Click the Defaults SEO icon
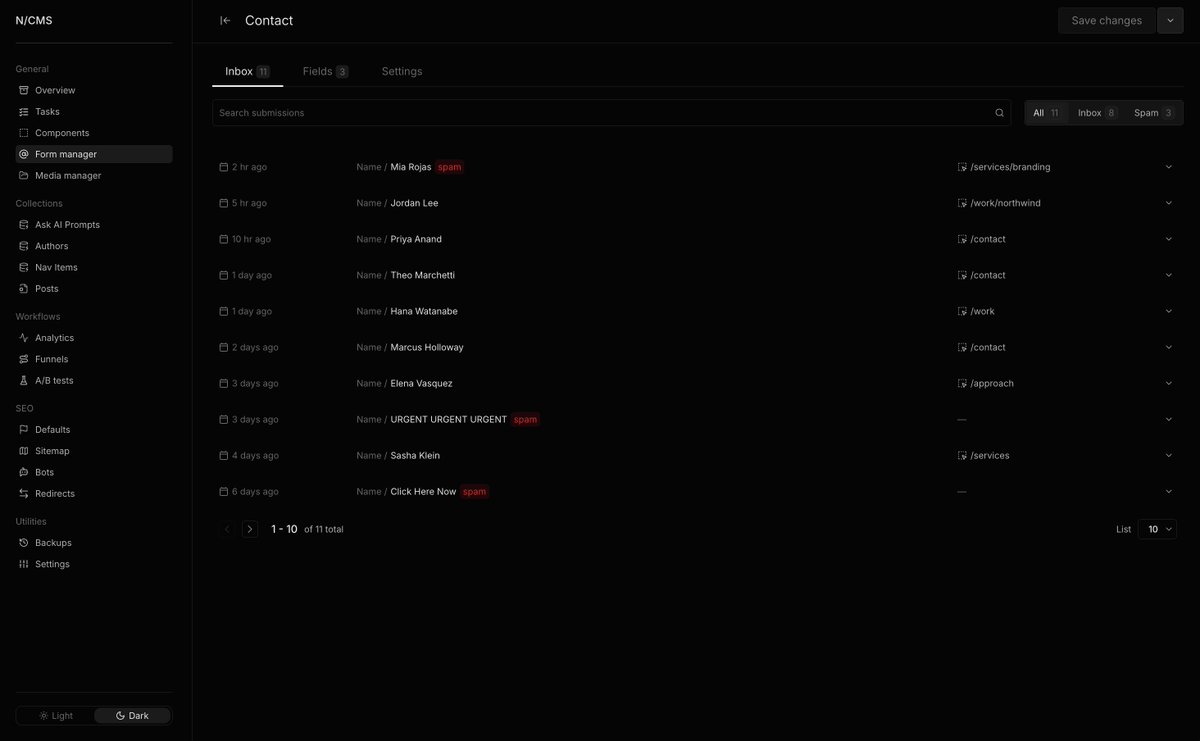Image resolution: width=1200 pixels, height=741 pixels. [24, 429]
